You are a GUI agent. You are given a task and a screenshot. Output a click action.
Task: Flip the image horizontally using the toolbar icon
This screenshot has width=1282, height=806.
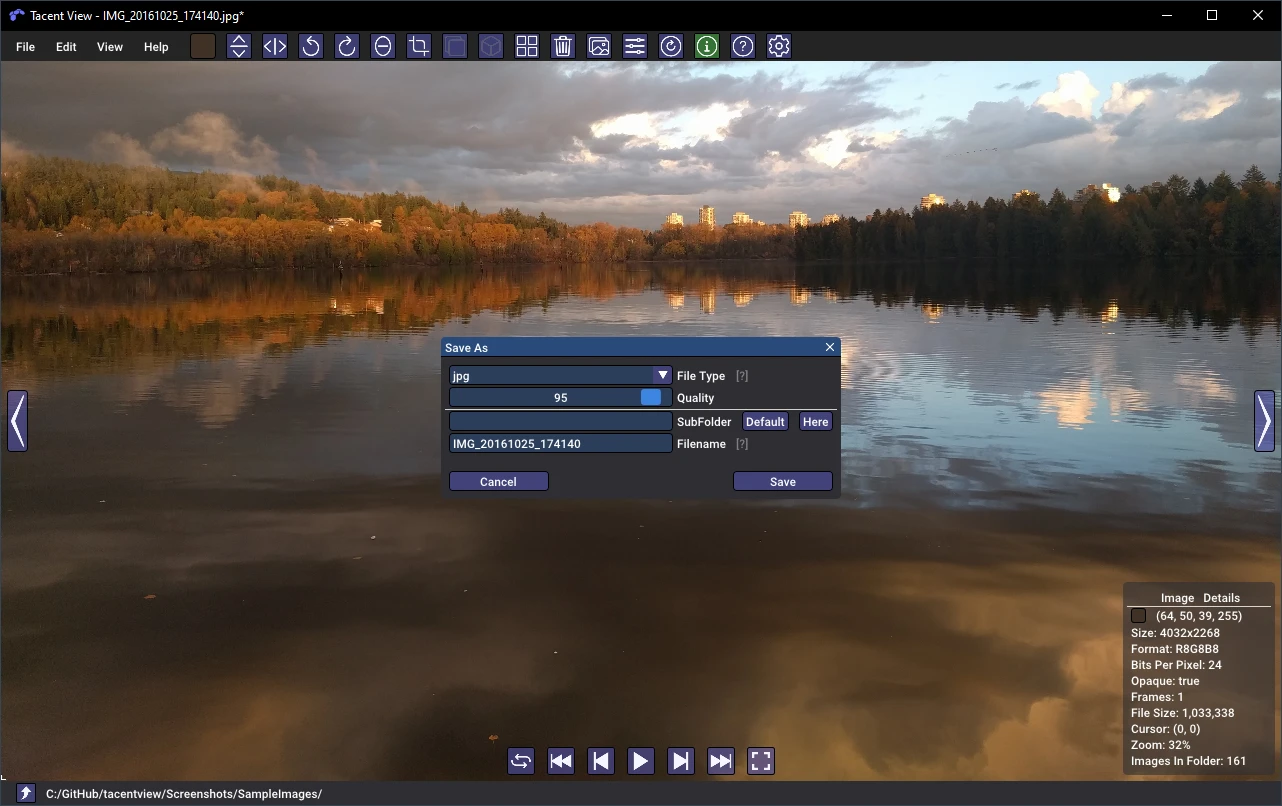point(275,46)
